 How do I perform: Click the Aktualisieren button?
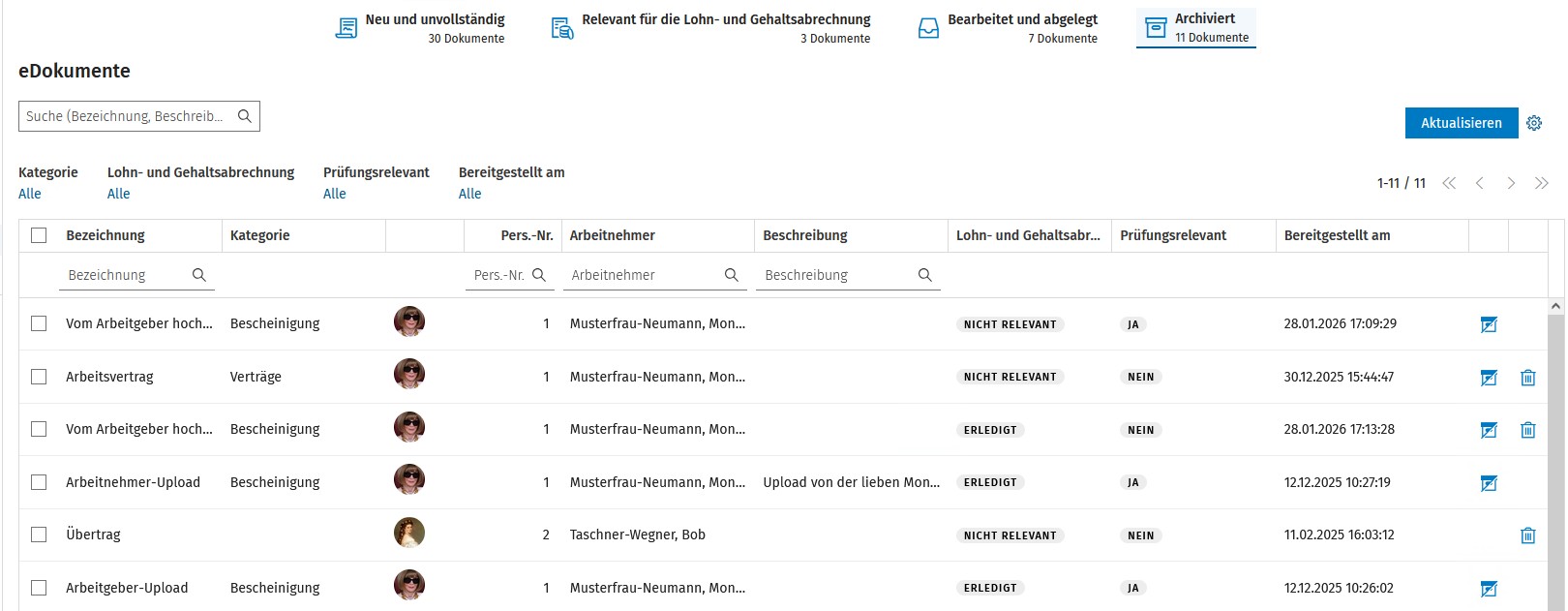tap(1462, 123)
